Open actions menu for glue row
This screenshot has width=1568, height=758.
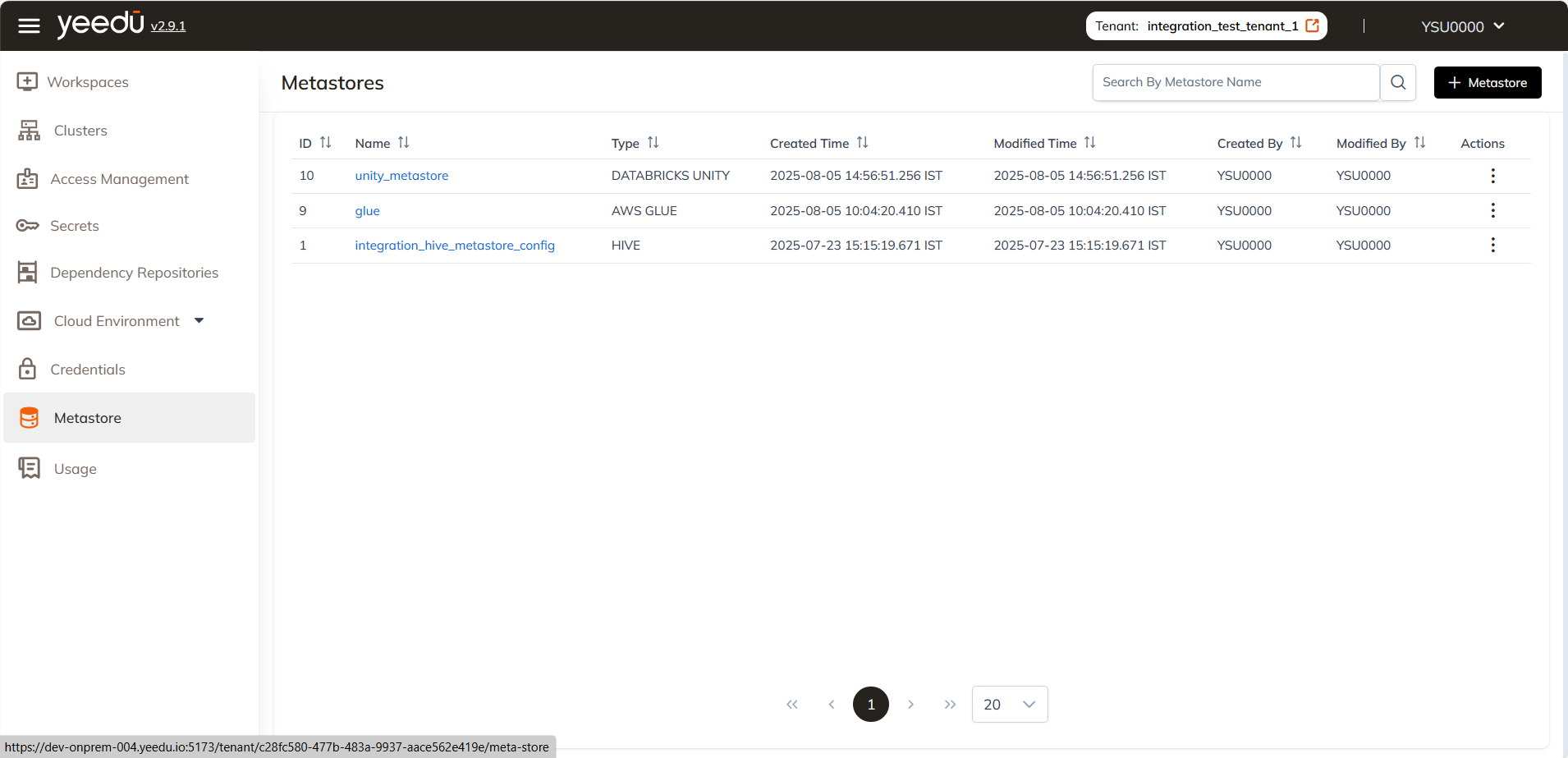click(x=1492, y=211)
